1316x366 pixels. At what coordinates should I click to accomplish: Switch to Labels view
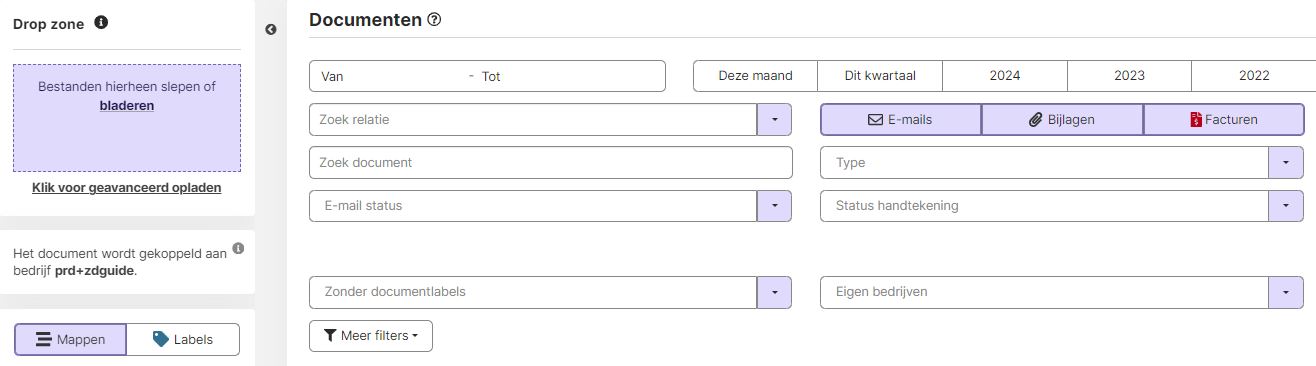click(183, 339)
